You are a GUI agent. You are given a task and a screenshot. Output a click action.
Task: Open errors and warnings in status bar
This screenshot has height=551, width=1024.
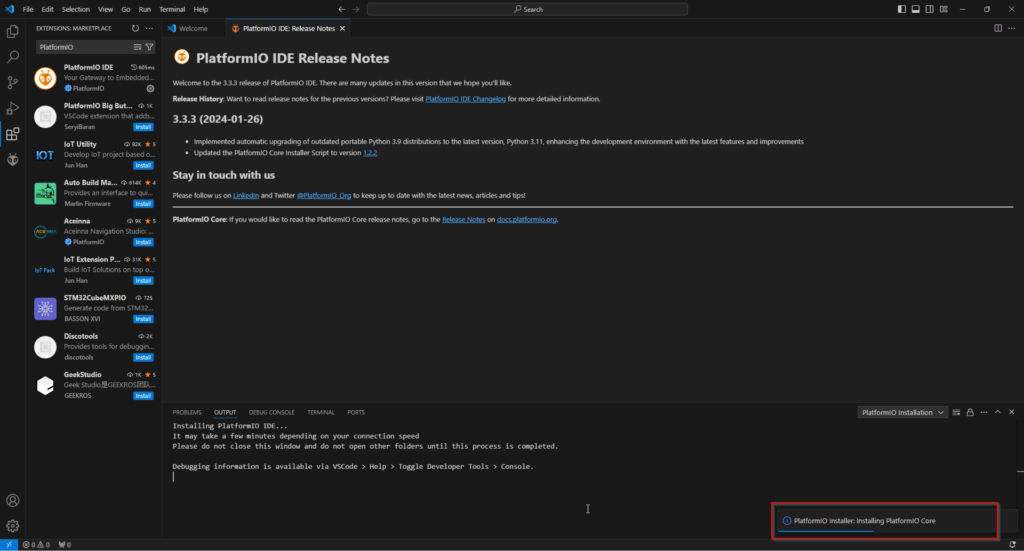pos(36,544)
